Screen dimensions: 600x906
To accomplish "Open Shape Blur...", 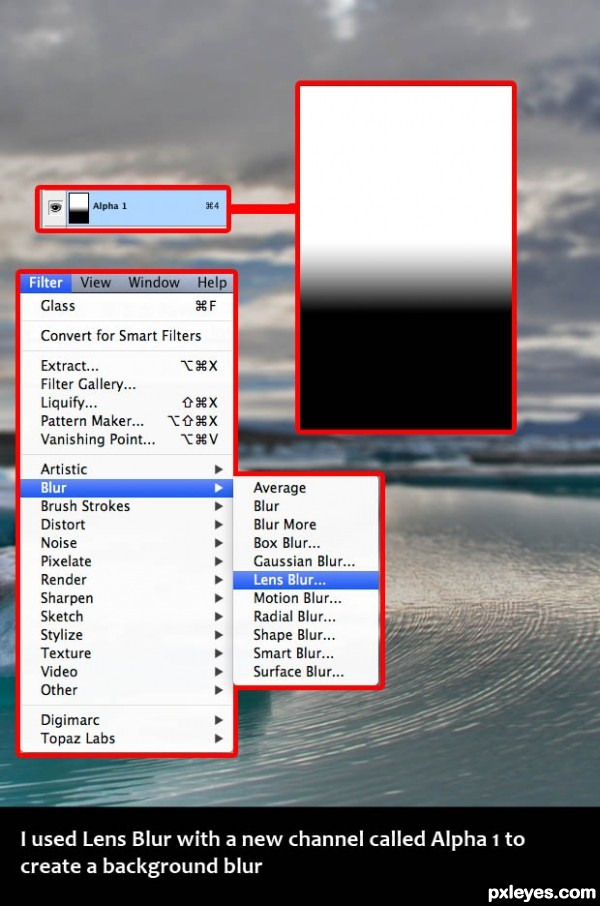I will [x=306, y=635].
